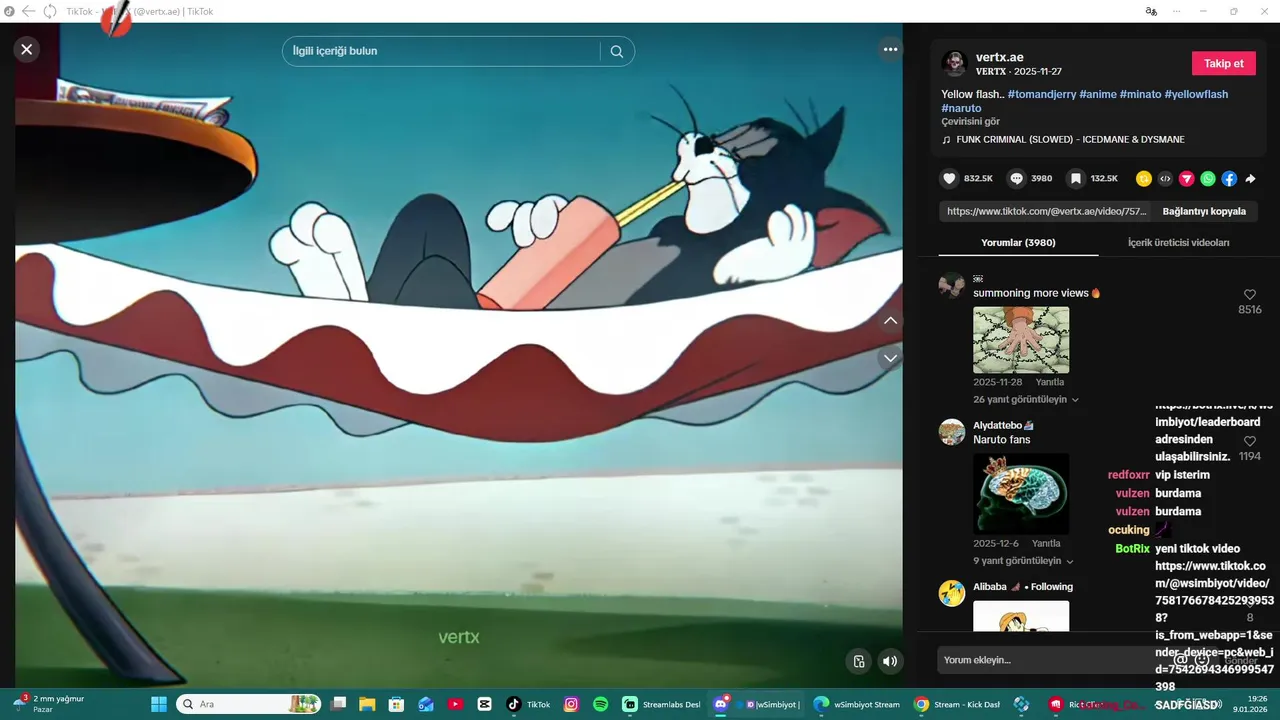This screenshot has width=1280, height=720.
Task: Expand 26 yanıt görüntüleyin replies
Action: [1026, 399]
